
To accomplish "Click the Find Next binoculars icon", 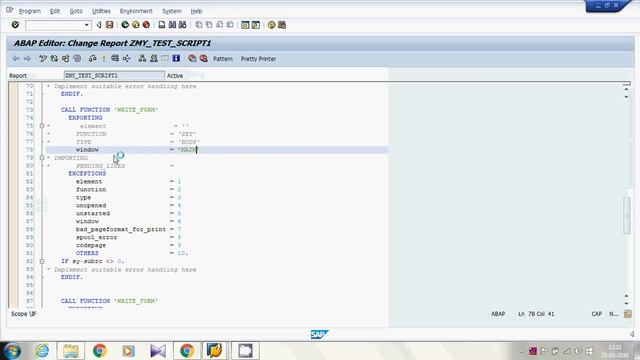I will coord(182,25).
